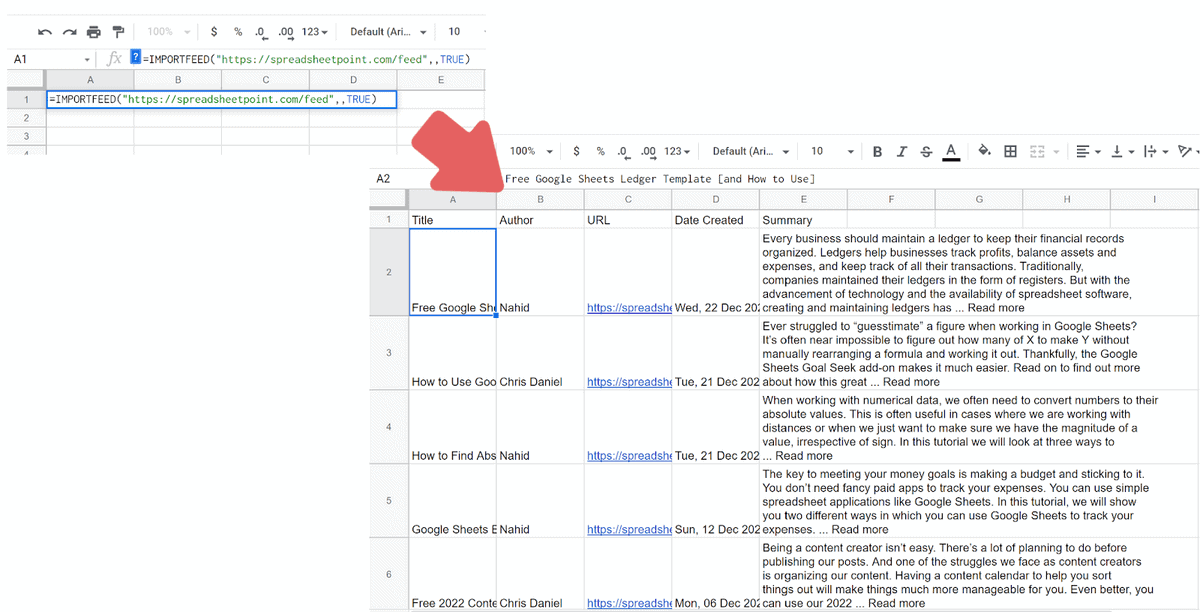This screenshot has width=1200, height=612.
Task: Toggle Italic formatting in the lower sheet
Action: pyautogui.click(x=902, y=152)
